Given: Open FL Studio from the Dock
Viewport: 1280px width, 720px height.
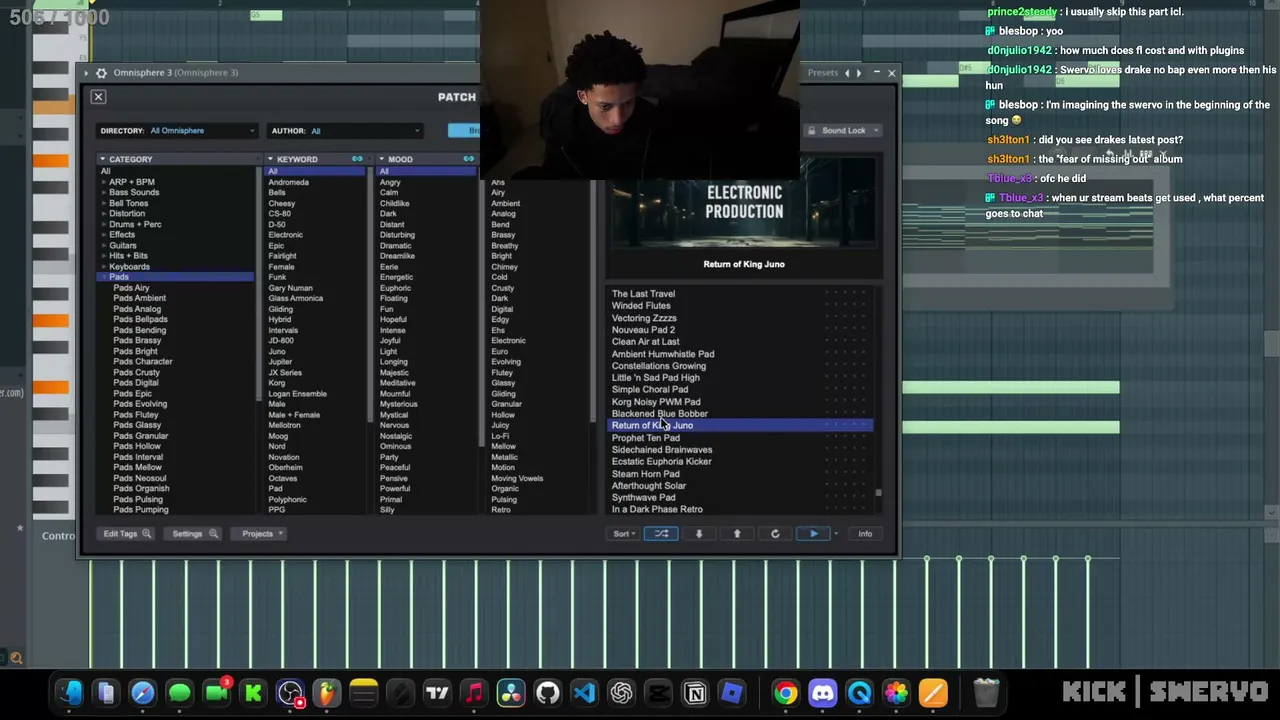Looking at the screenshot, I should click(x=327, y=693).
